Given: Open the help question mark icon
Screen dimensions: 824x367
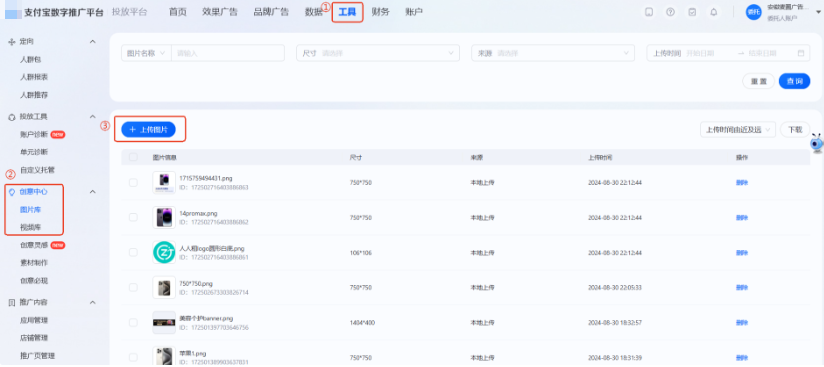Looking at the screenshot, I should coord(671,12).
